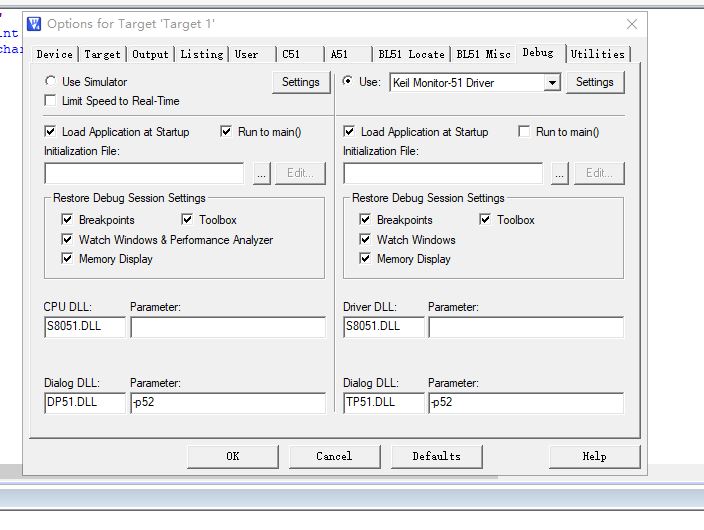Click the Keil uVision icon in title bar
The image size is (704, 530).
coord(34,24)
